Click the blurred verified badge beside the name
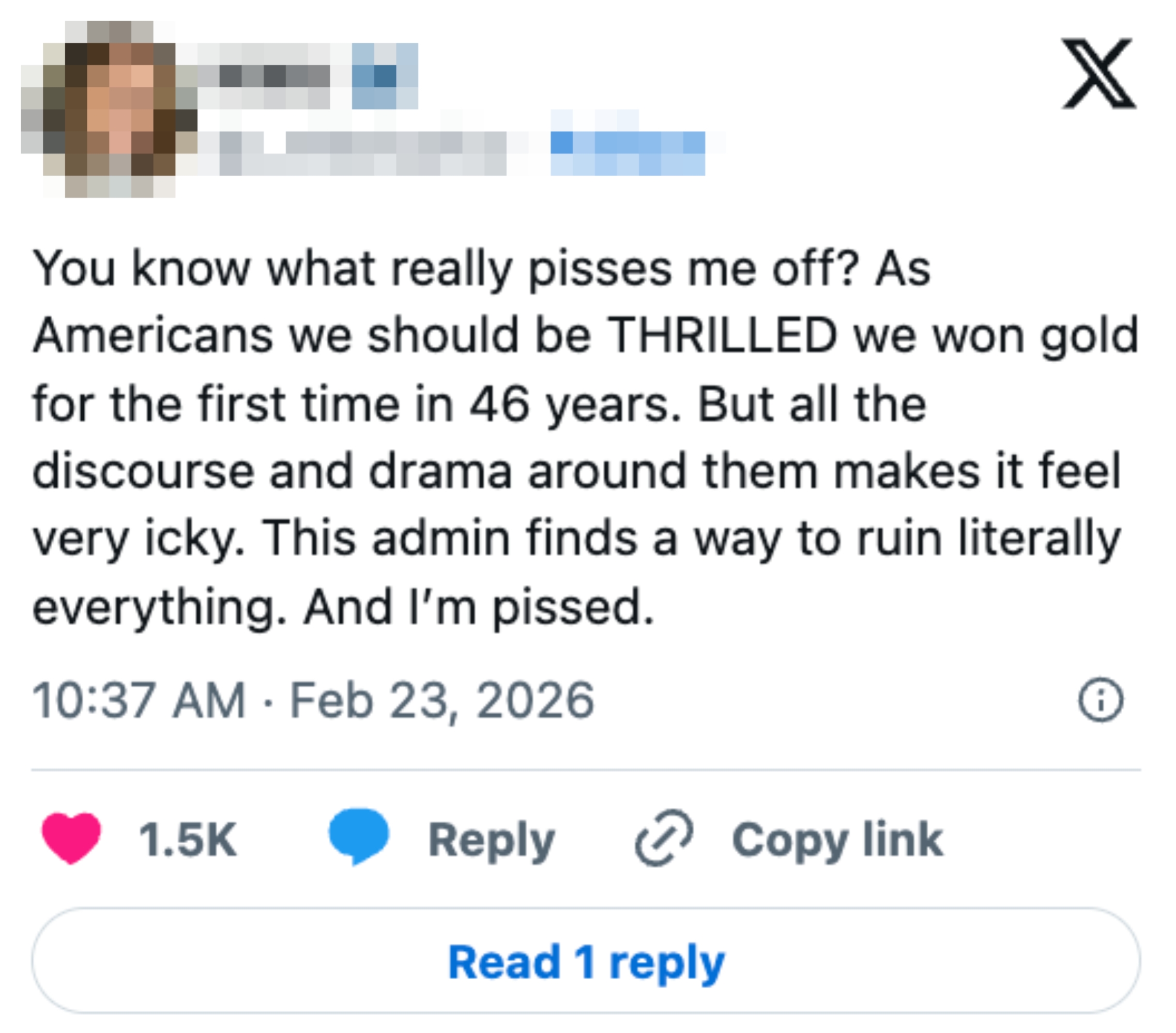Screen dimensions: 1176x1033 [x=384, y=76]
